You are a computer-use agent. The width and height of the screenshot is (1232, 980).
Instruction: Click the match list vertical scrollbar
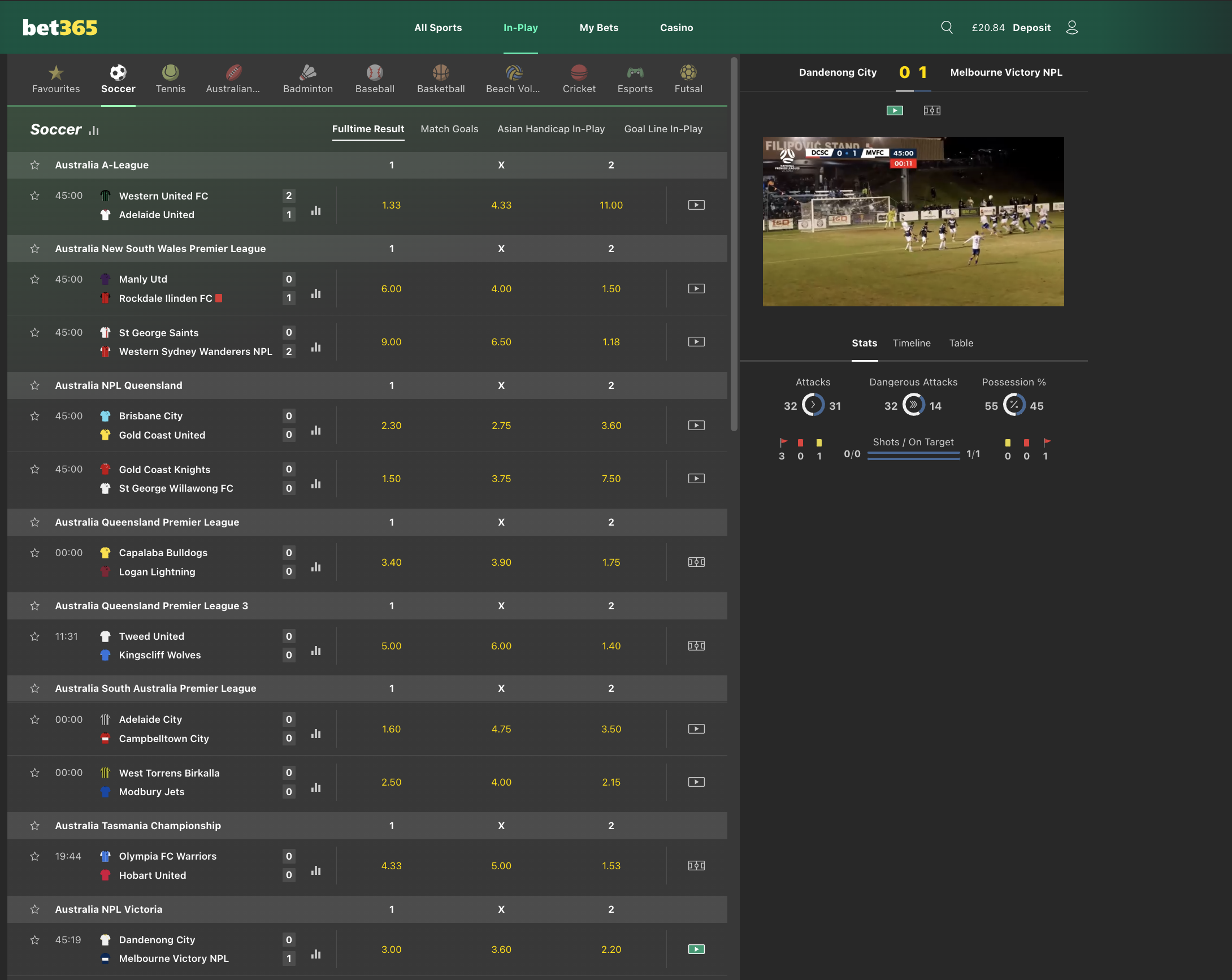point(734,244)
